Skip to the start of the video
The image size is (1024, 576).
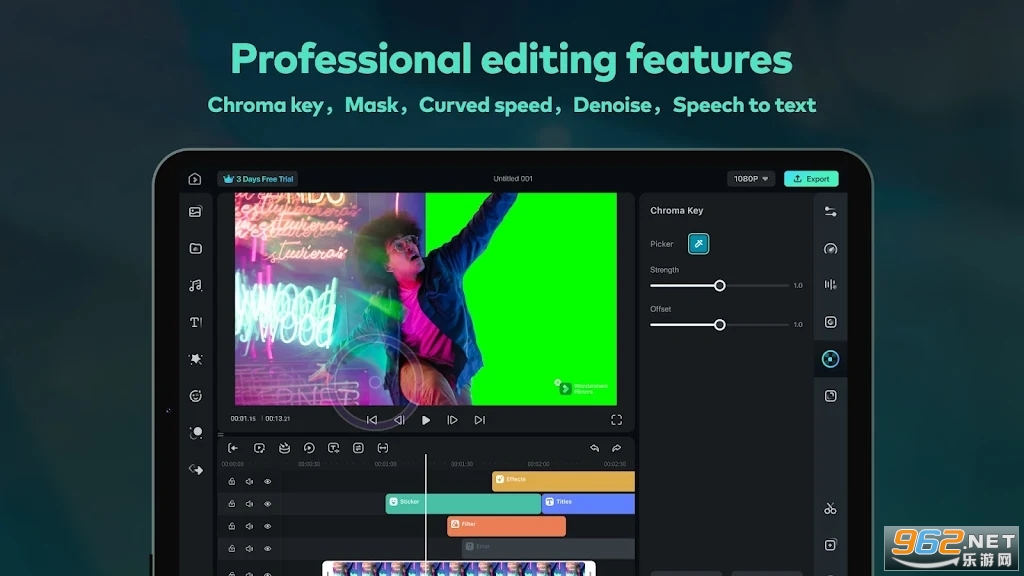(372, 420)
